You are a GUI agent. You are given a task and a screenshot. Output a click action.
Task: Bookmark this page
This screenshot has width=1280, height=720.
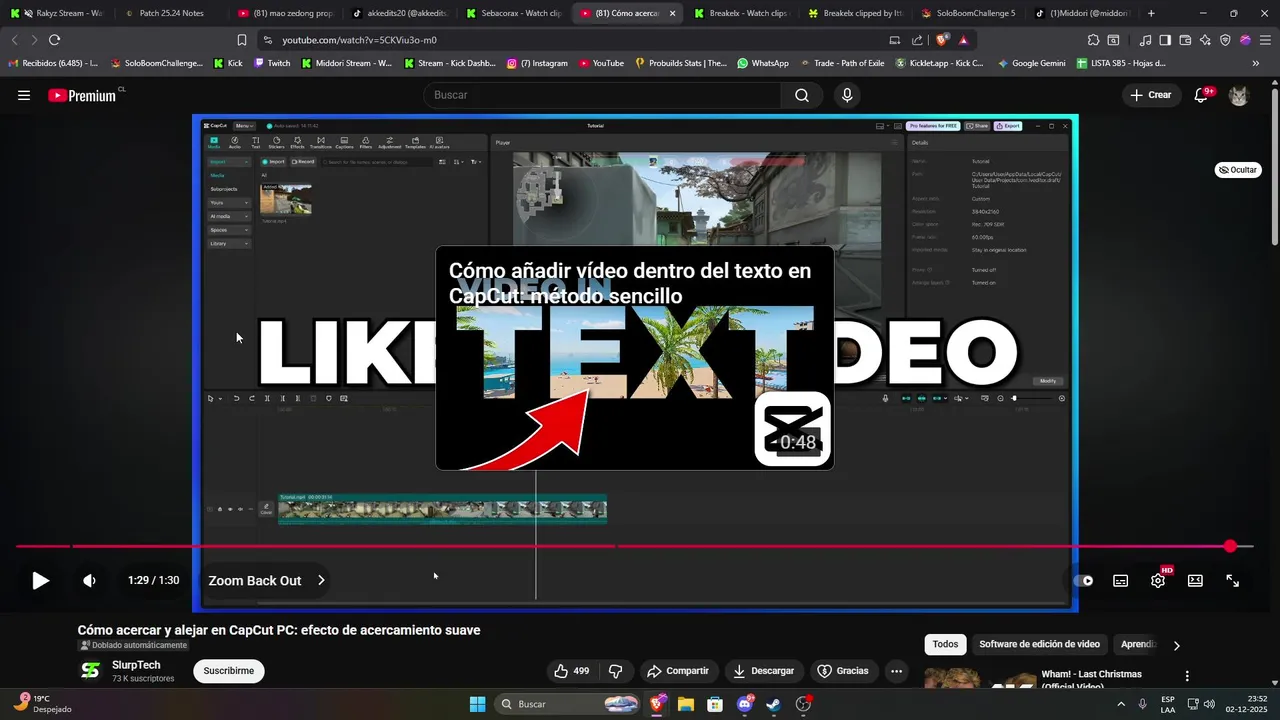241,40
